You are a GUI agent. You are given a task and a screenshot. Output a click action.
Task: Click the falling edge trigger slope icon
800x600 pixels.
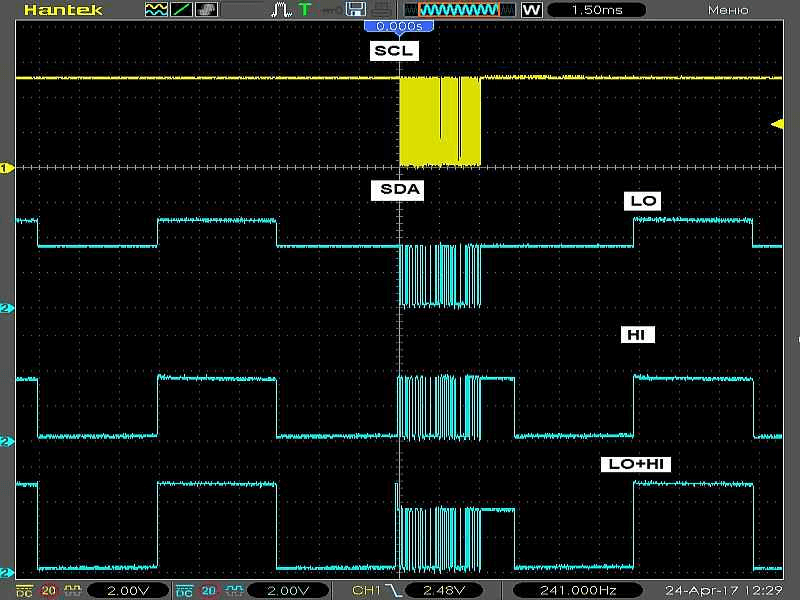click(x=395, y=591)
